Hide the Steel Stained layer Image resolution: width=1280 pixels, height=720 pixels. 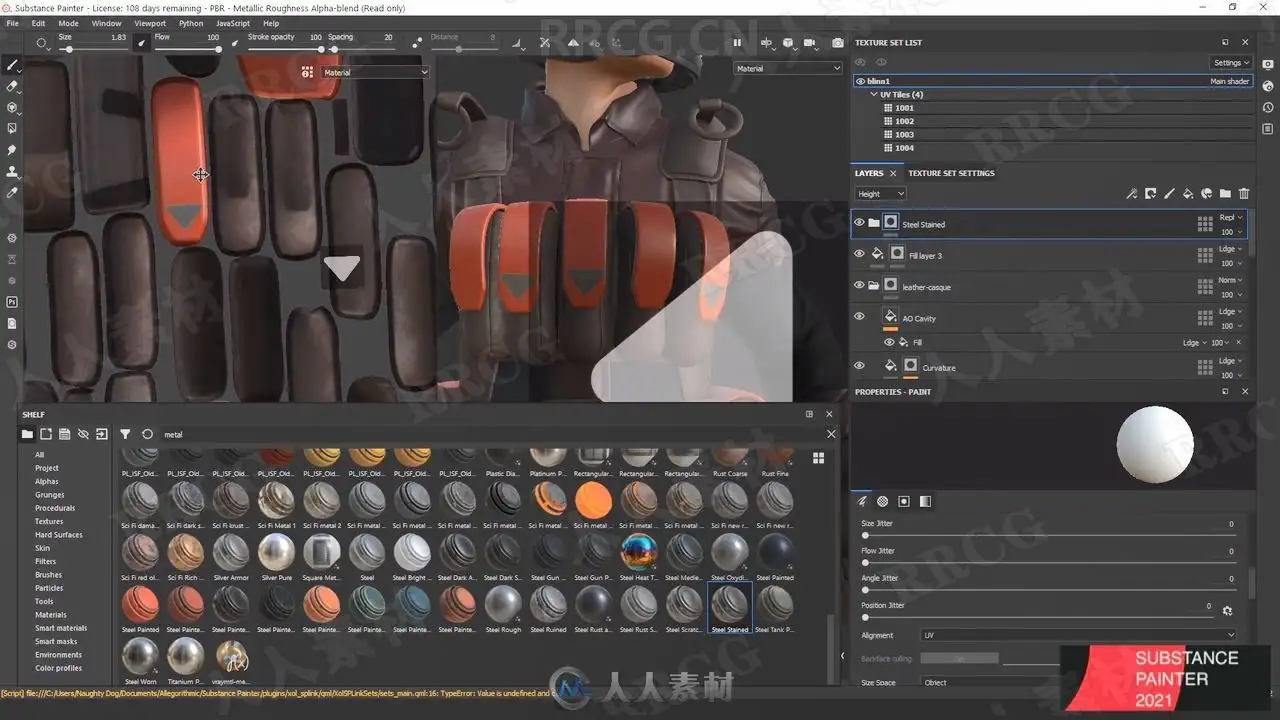tap(859, 223)
